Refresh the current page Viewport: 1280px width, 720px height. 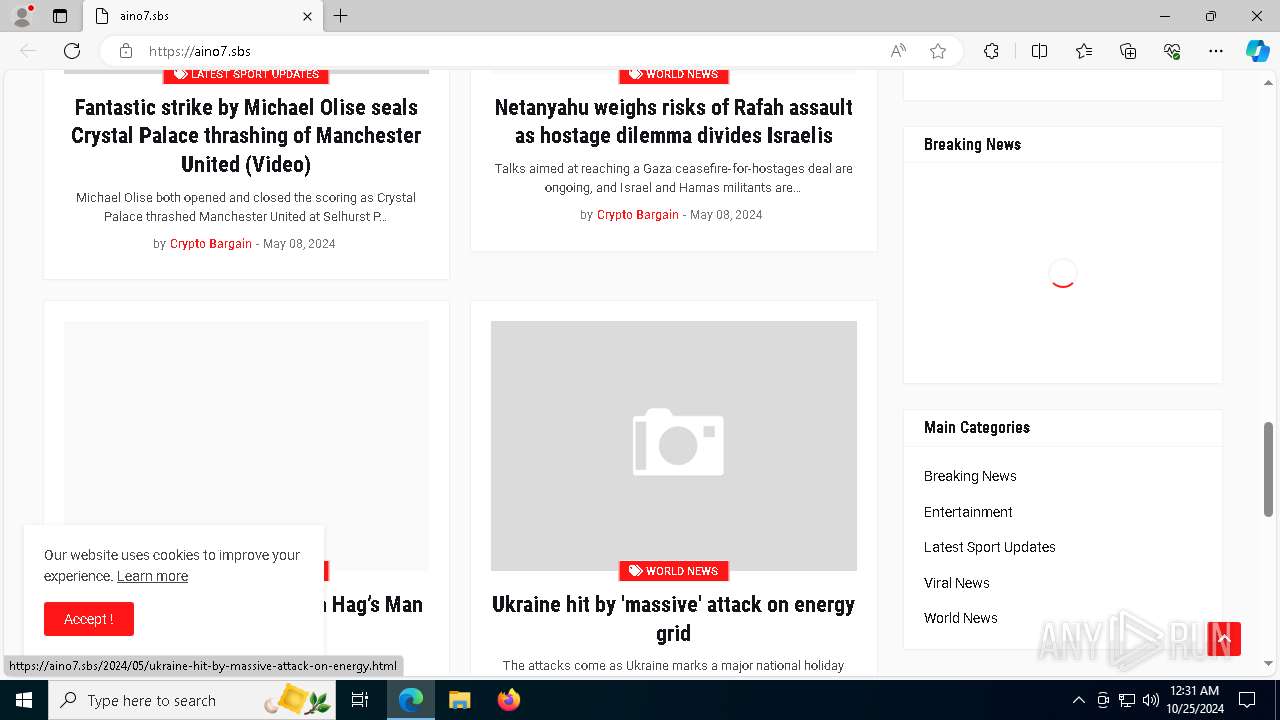pos(72,51)
